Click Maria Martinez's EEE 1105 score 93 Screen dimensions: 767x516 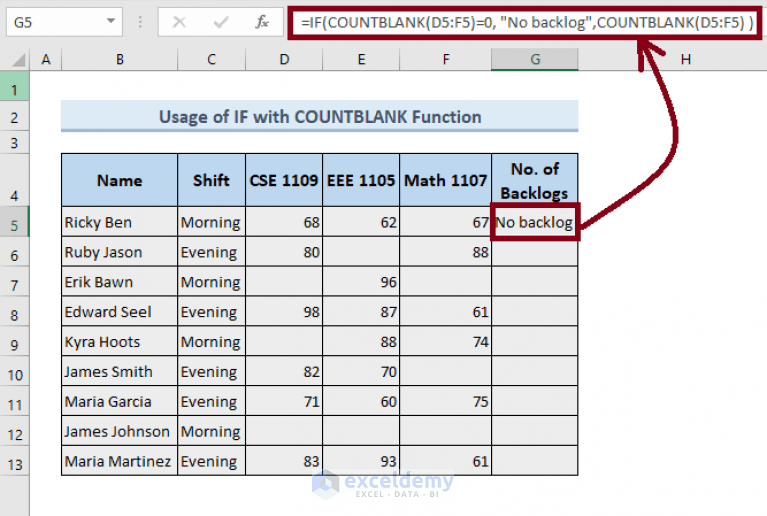coord(361,461)
